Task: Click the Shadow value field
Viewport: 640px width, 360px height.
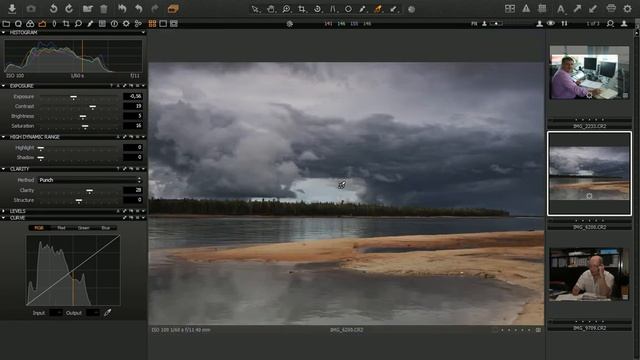Action: pyautogui.click(x=133, y=157)
